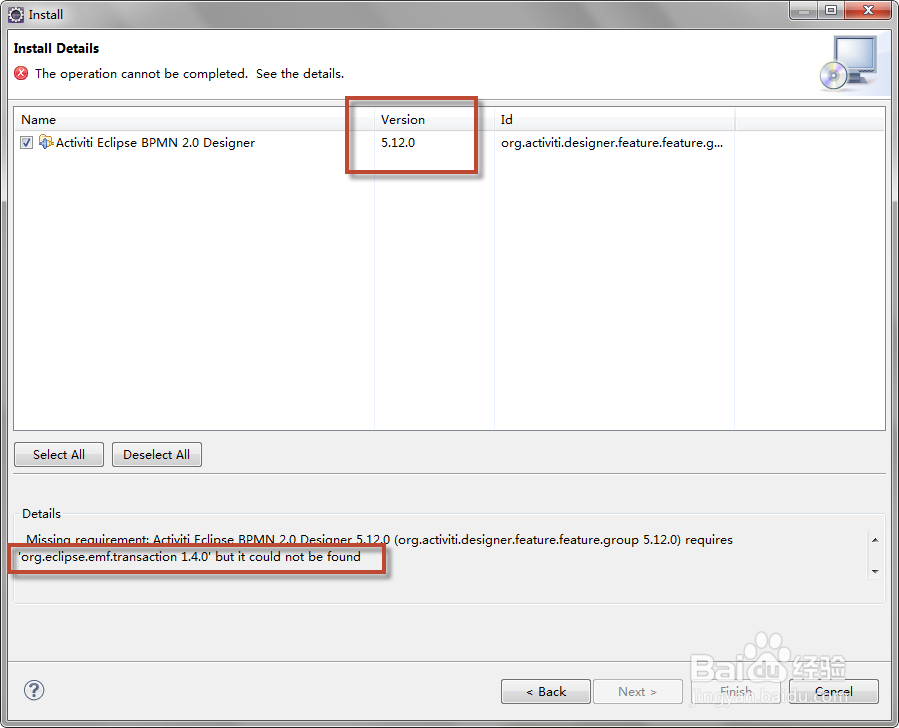Go back with the < Back button

(x=546, y=691)
